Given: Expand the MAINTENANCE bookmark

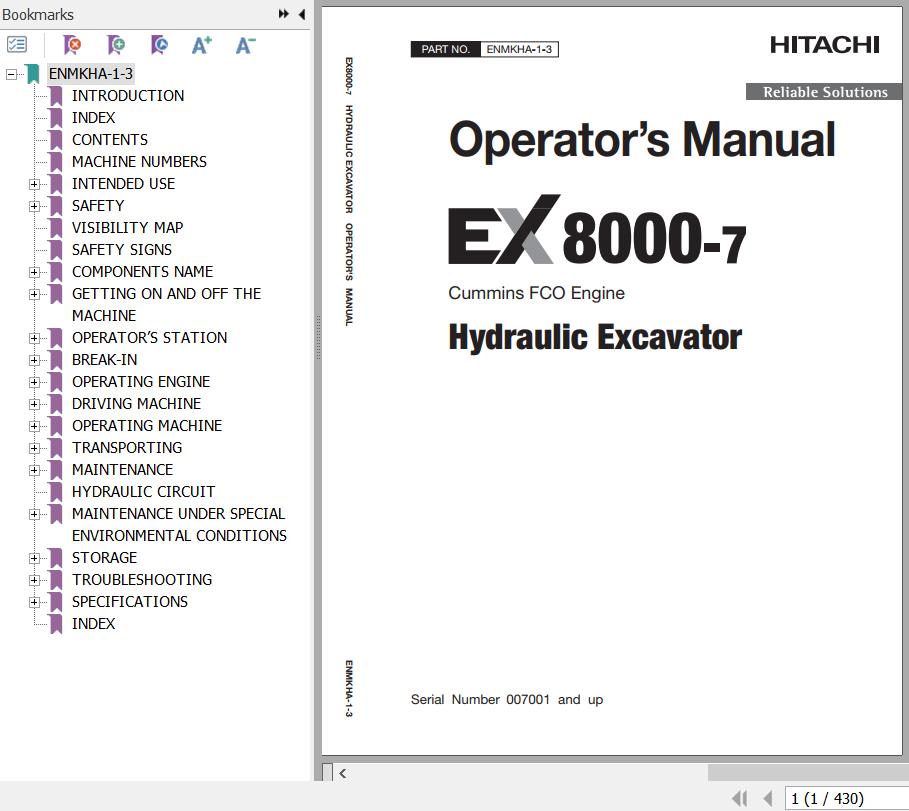Looking at the screenshot, I should [x=34, y=471].
